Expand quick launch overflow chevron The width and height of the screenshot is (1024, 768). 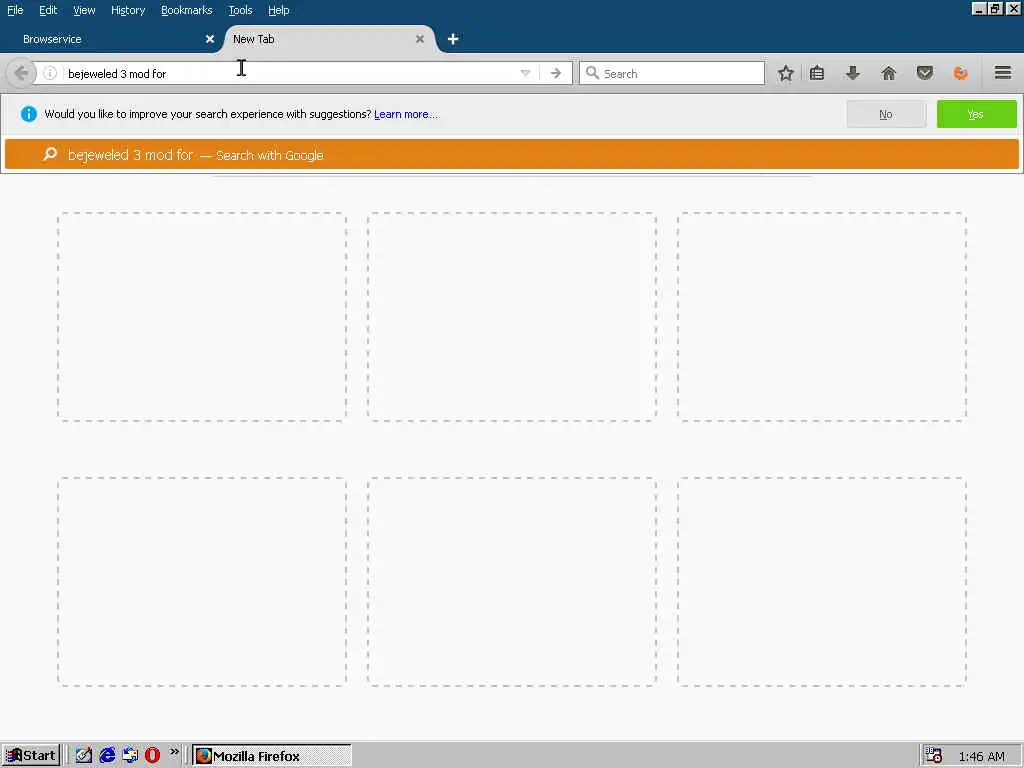(x=174, y=752)
